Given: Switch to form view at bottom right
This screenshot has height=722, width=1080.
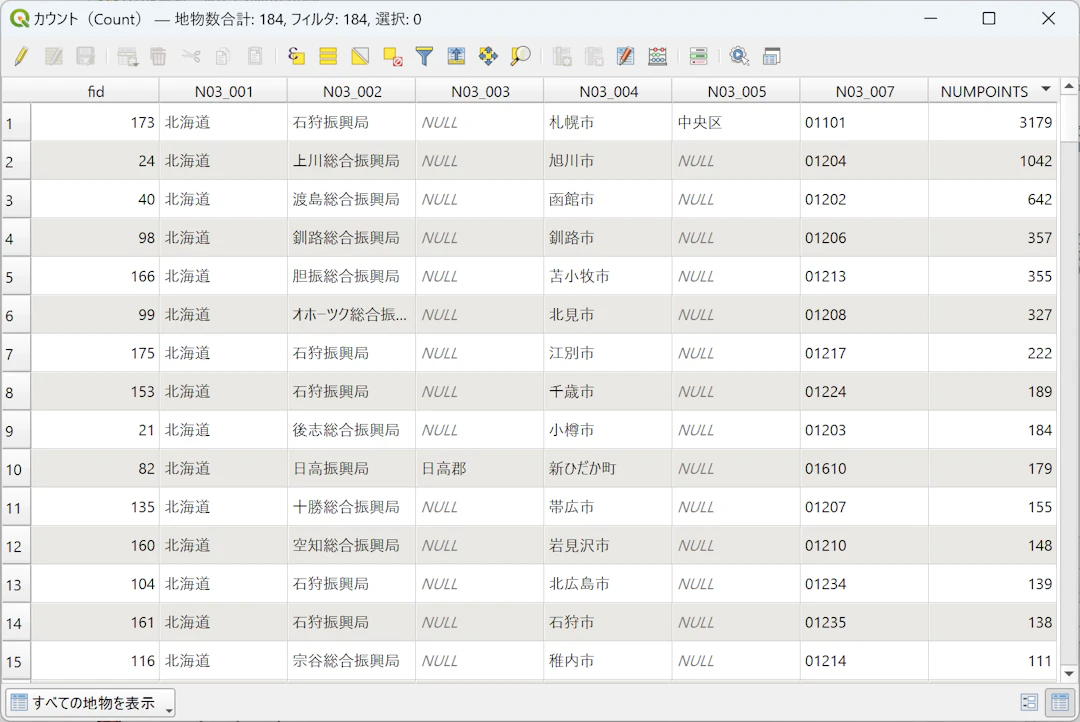Looking at the screenshot, I should (1029, 702).
